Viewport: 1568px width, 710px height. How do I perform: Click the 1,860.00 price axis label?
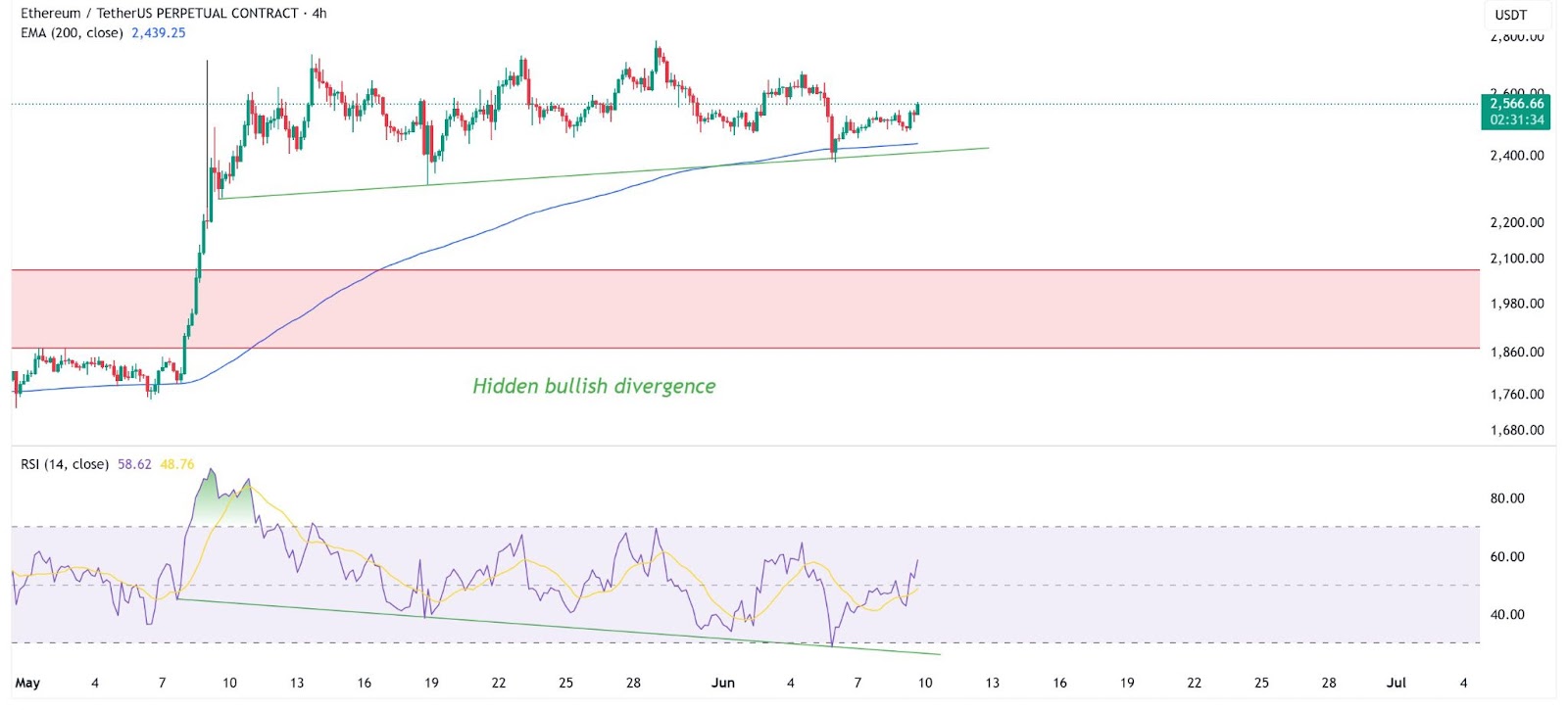[x=1517, y=352]
